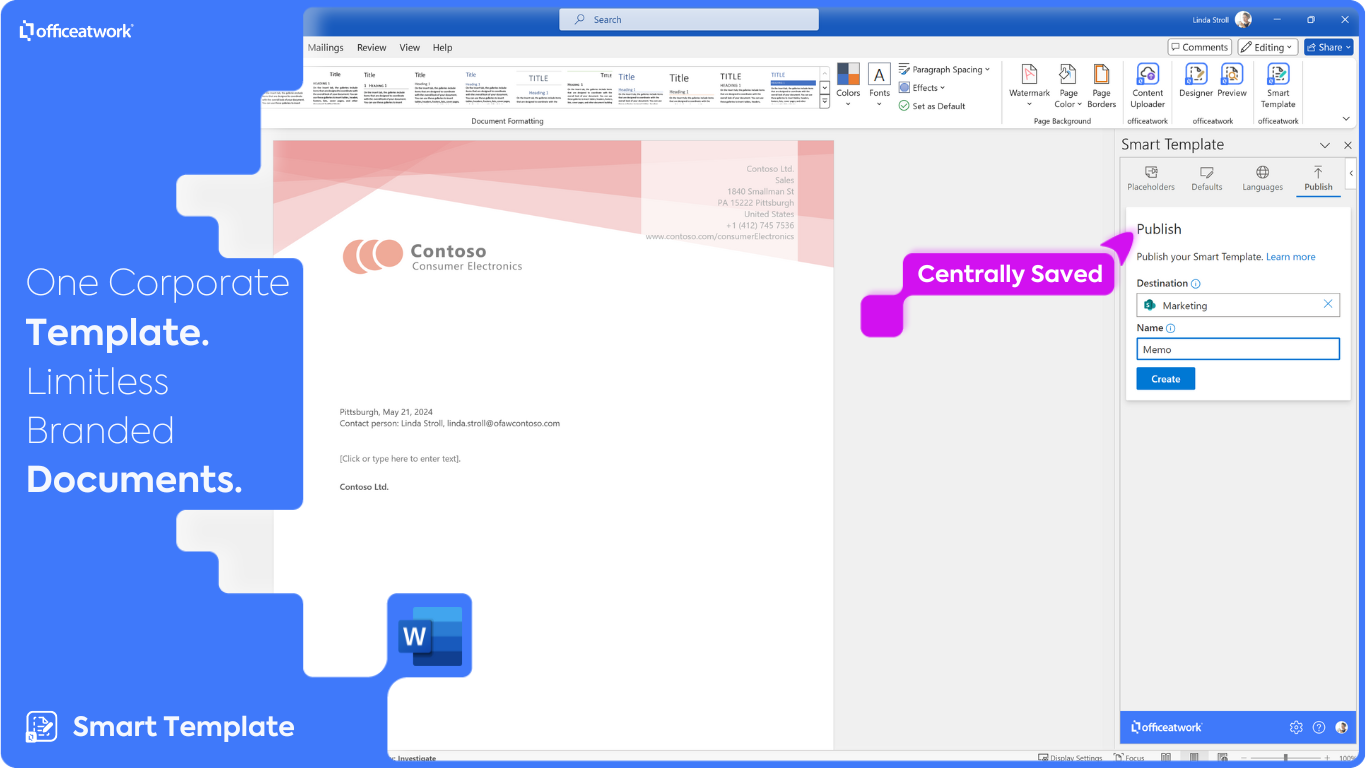Click the zoom slider handle

coord(1286,758)
